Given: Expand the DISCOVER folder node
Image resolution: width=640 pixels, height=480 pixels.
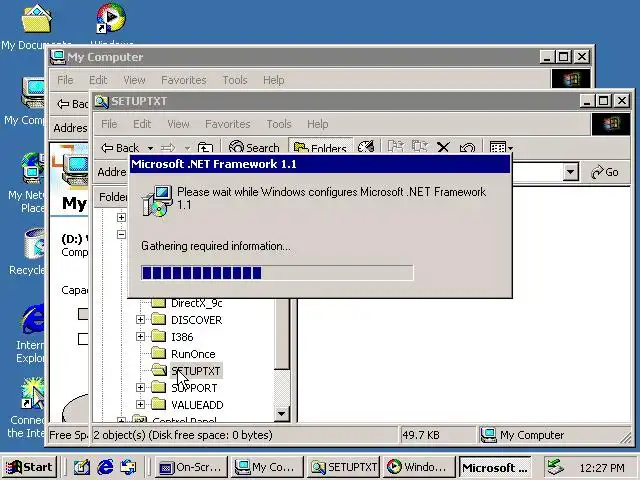Looking at the screenshot, I should pos(140,320).
